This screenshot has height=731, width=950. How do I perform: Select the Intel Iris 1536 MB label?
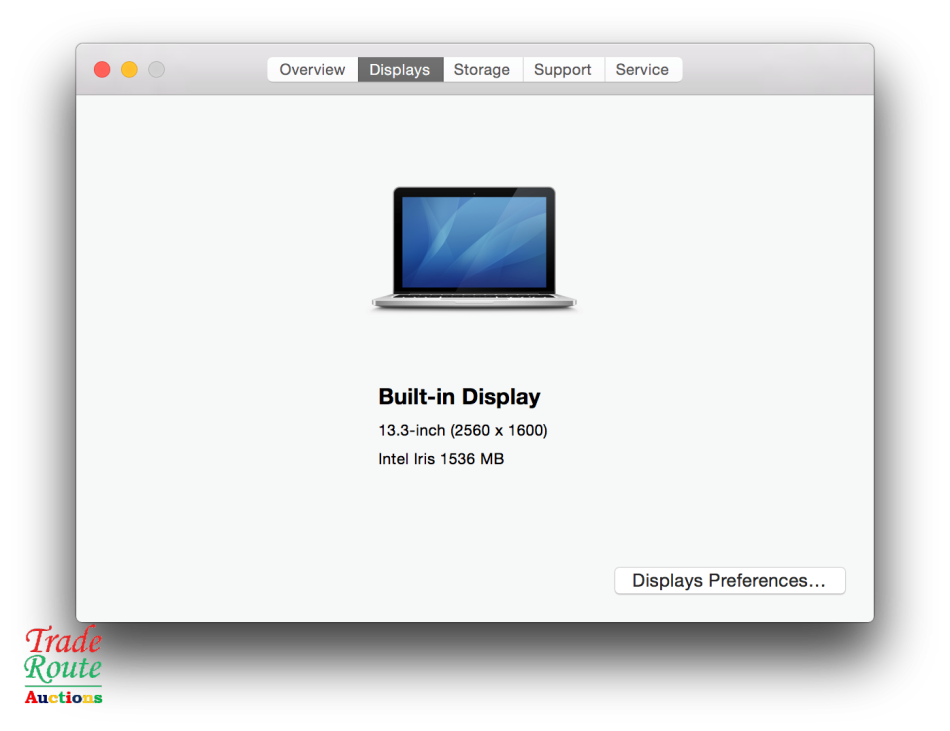point(441,459)
